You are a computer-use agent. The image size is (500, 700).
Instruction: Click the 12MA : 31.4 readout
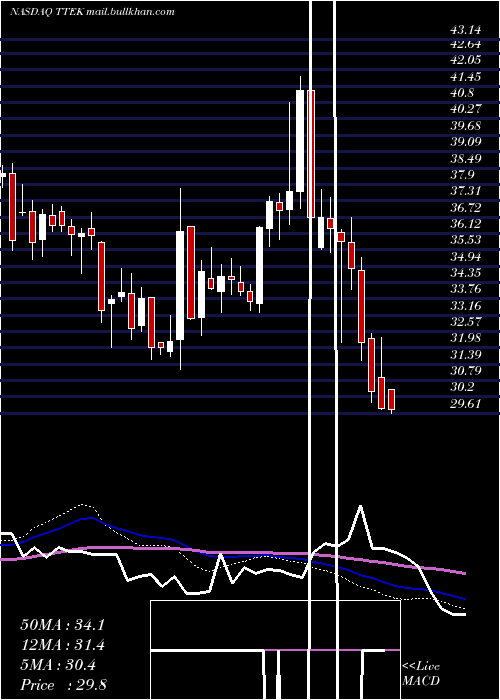(x=62, y=645)
